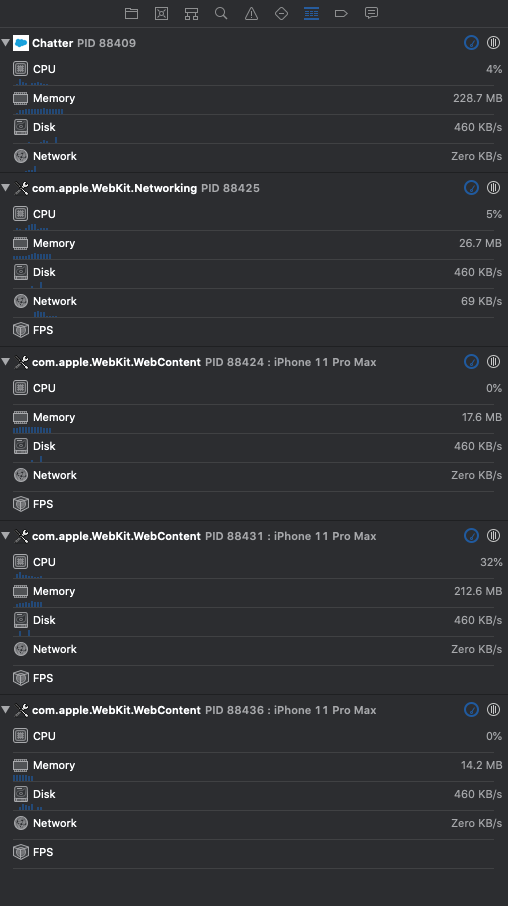Toggle the pause button for Chatter process
The image size is (508, 906).
(493, 42)
